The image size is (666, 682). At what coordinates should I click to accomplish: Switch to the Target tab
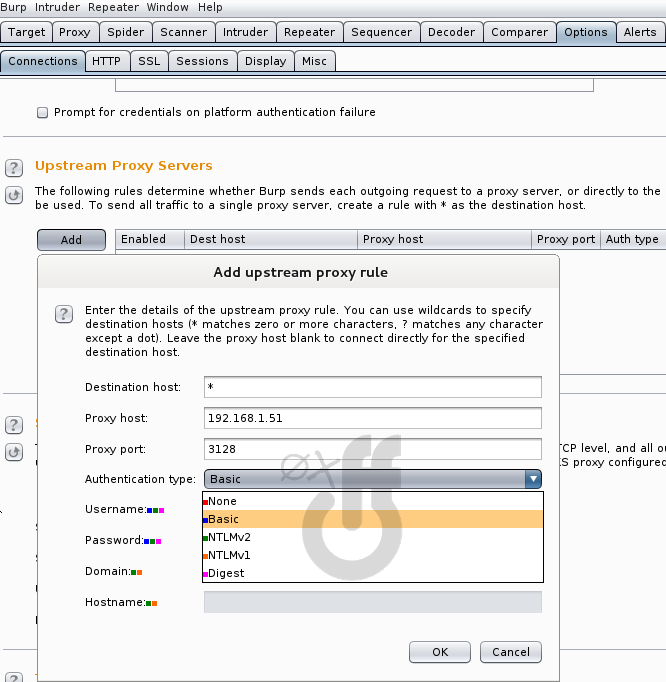pyautogui.click(x=27, y=32)
